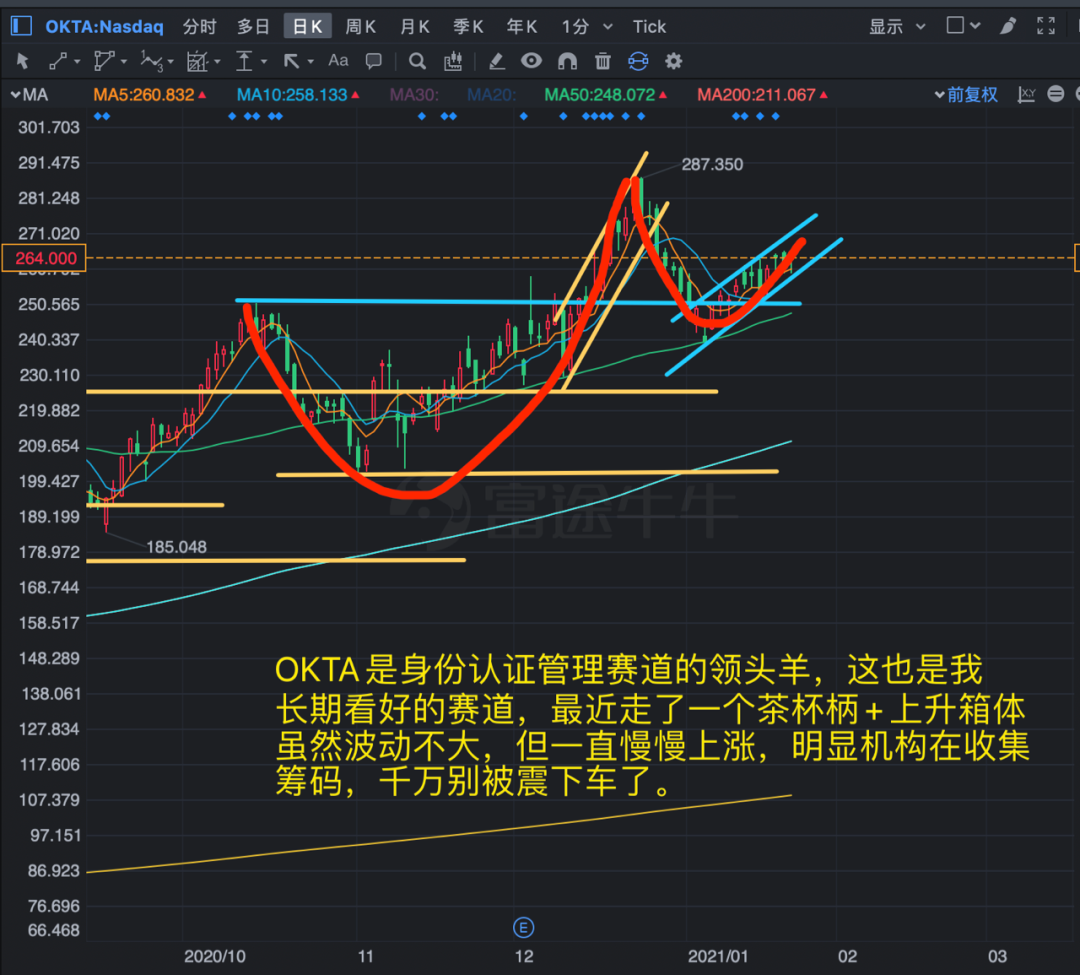The width and height of the screenshot is (1080, 975).
Task: Switch to 分时 intraday tab
Action: tap(200, 27)
